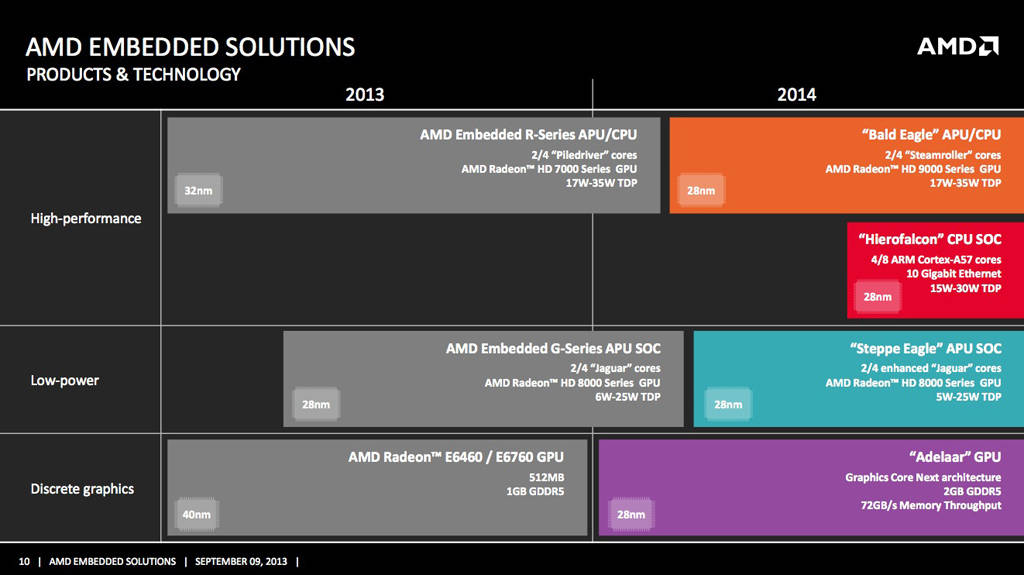
Task: Click the 2014 year heading
Action: (x=796, y=95)
